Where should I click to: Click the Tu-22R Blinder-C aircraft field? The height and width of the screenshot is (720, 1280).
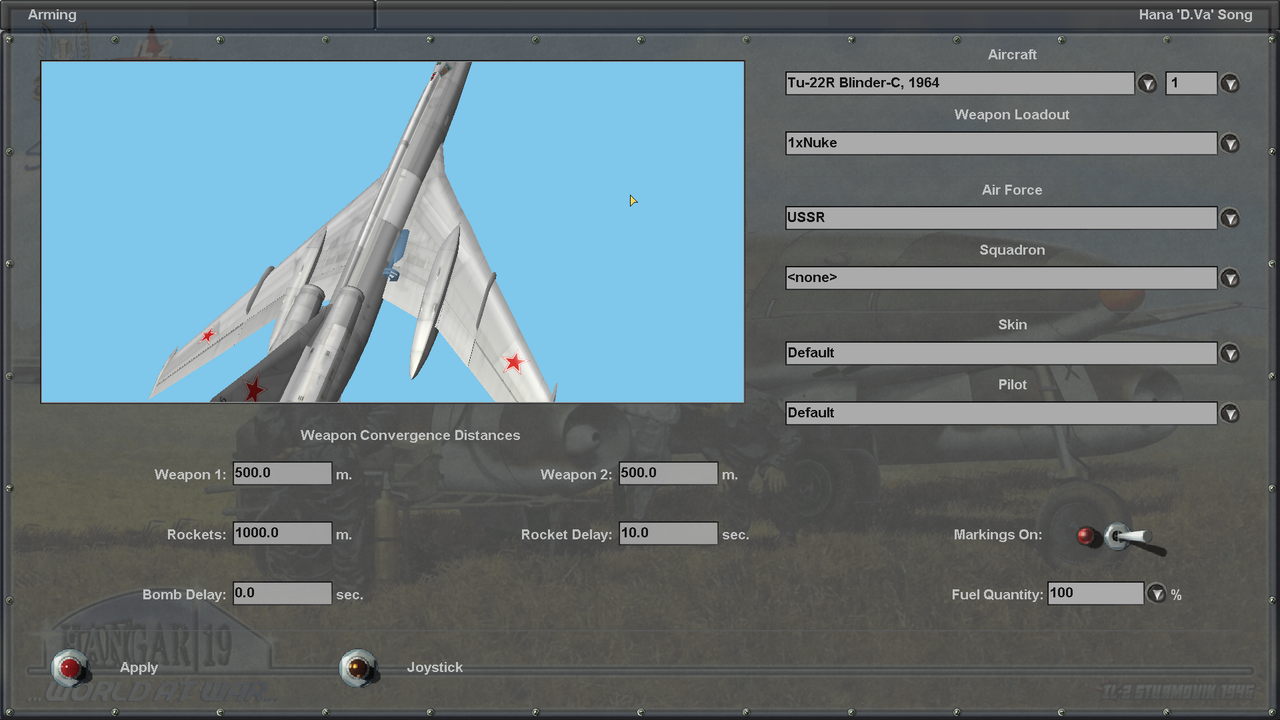coord(960,83)
